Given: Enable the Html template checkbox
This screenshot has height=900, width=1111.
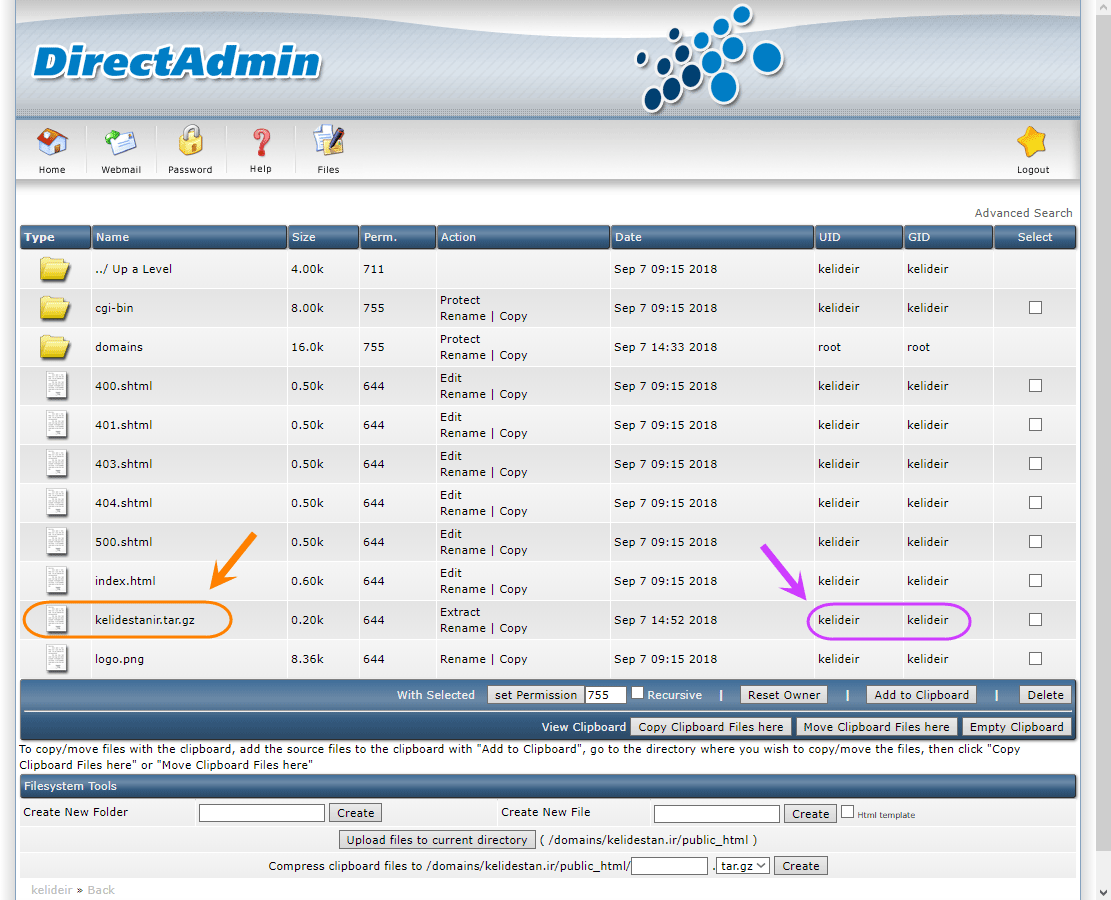Looking at the screenshot, I should pos(847,812).
